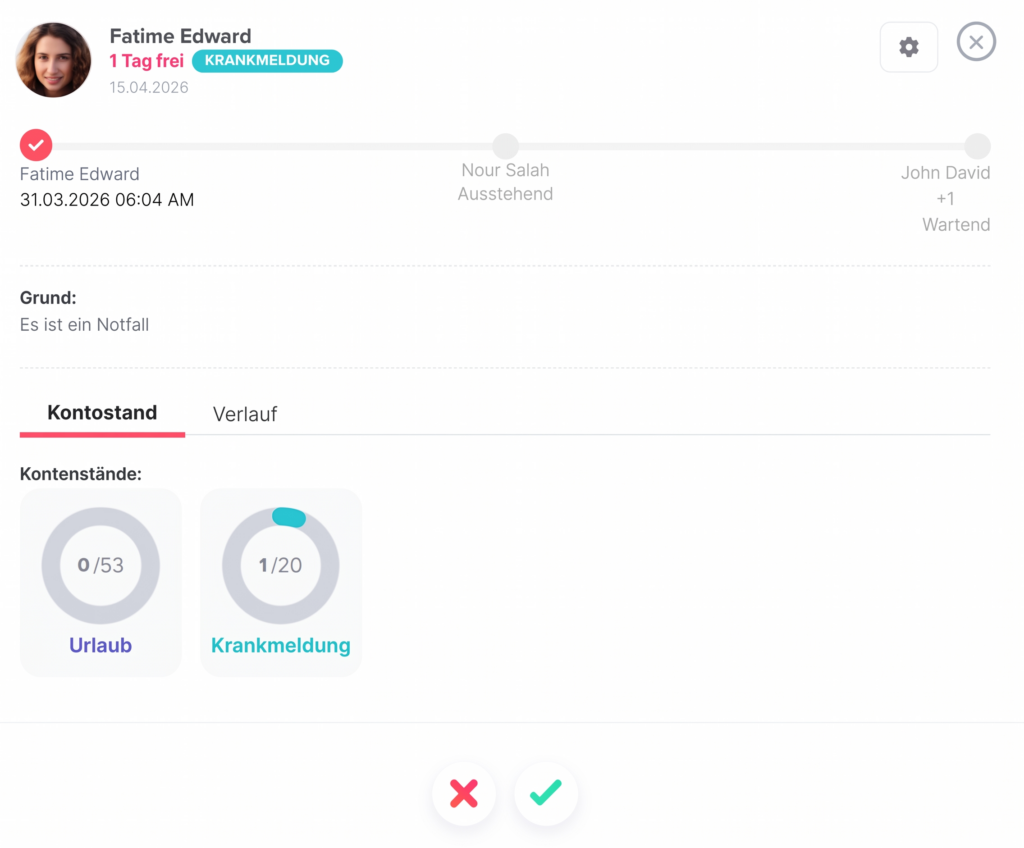This screenshot has width=1024, height=848.
Task: Approve the request with green checkmark
Action: 545,794
